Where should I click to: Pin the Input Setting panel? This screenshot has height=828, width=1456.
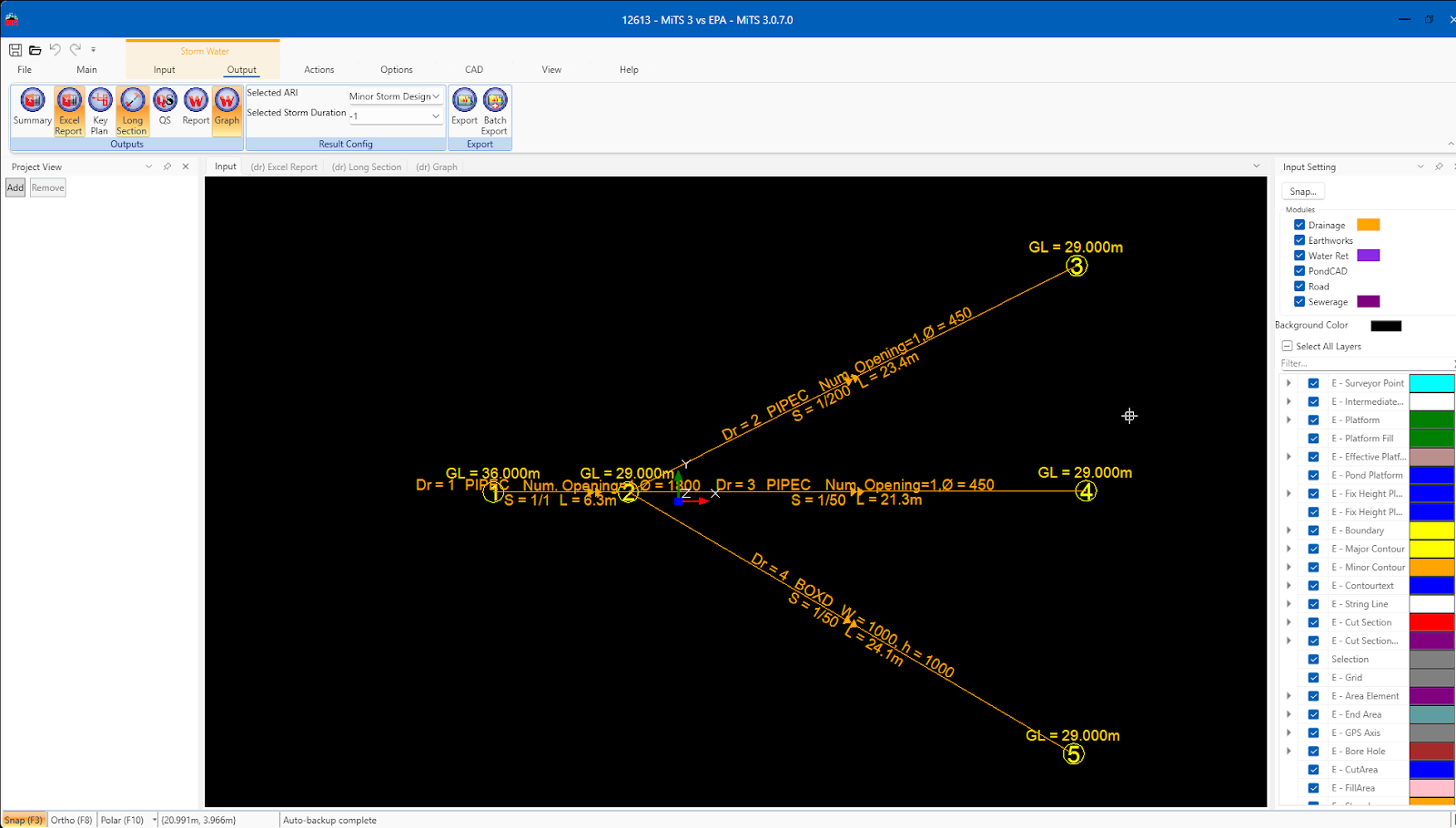[1439, 167]
